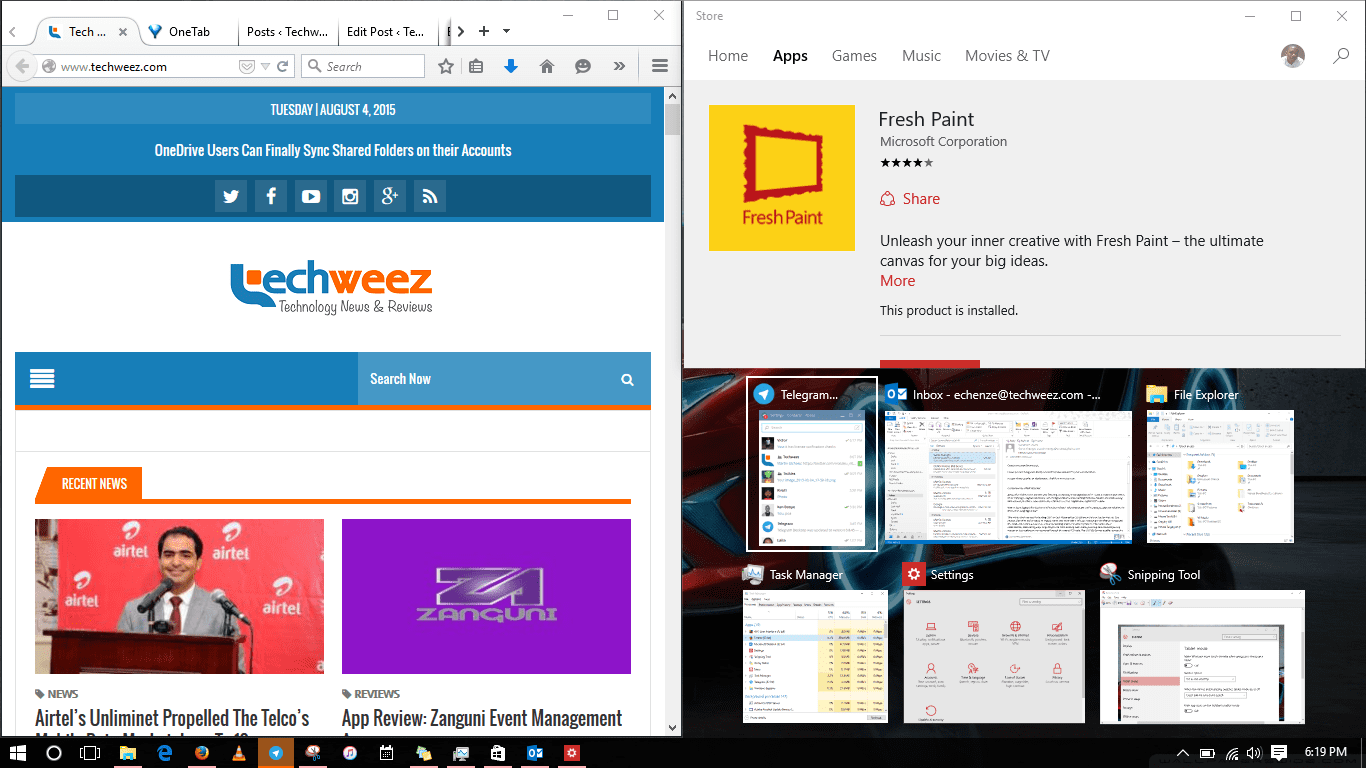This screenshot has height=768, width=1366.
Task: Open Techweez Google Plus social icon
Action: point(390,197)
